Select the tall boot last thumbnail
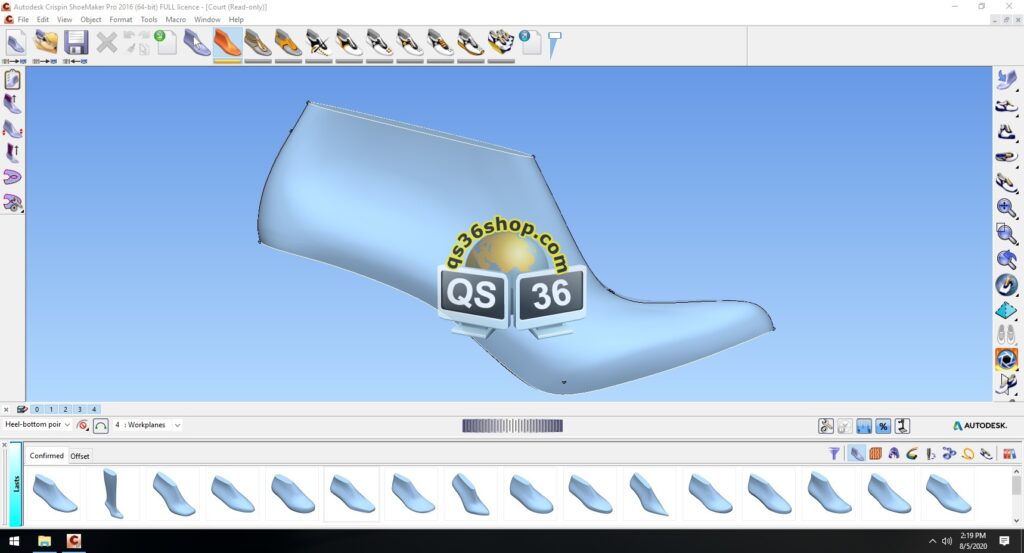 (113, 494)
